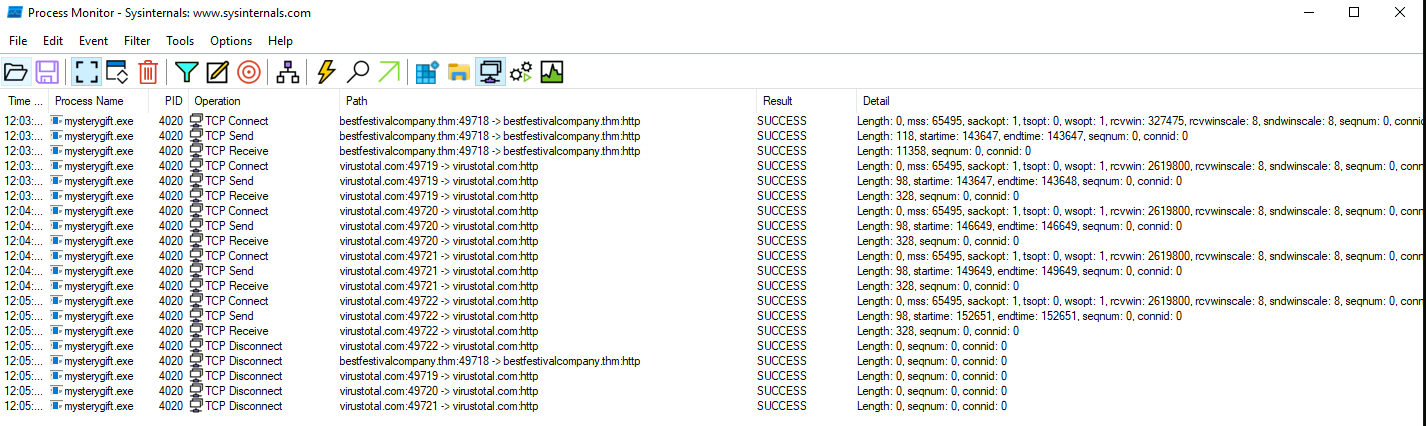Open the Filter funnel icon

tap(187, 72)
